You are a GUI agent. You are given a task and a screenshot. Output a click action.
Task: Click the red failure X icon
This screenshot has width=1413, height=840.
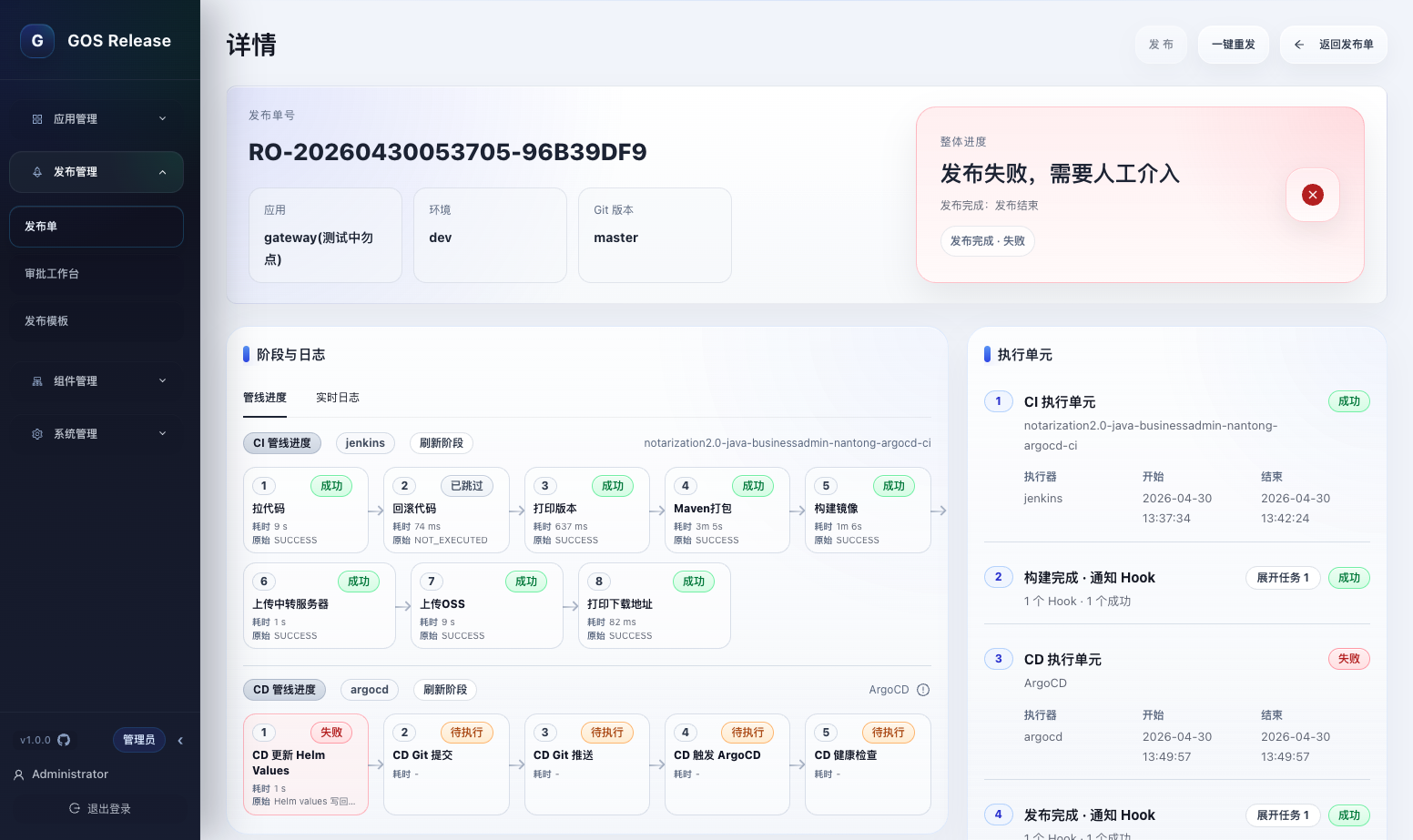[x=1313, y=195]
